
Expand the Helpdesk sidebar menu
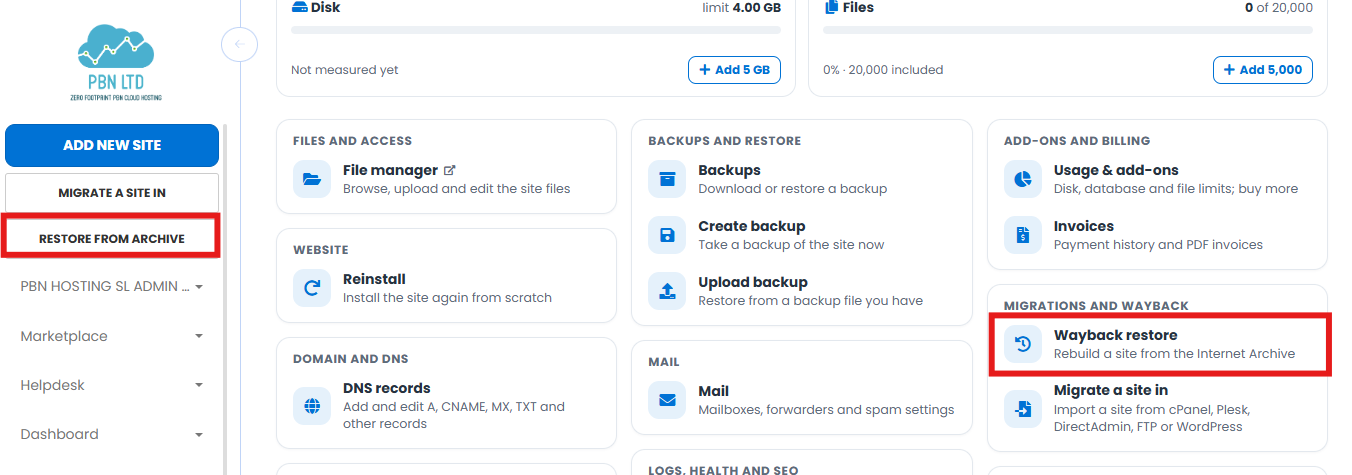[112, 385]
